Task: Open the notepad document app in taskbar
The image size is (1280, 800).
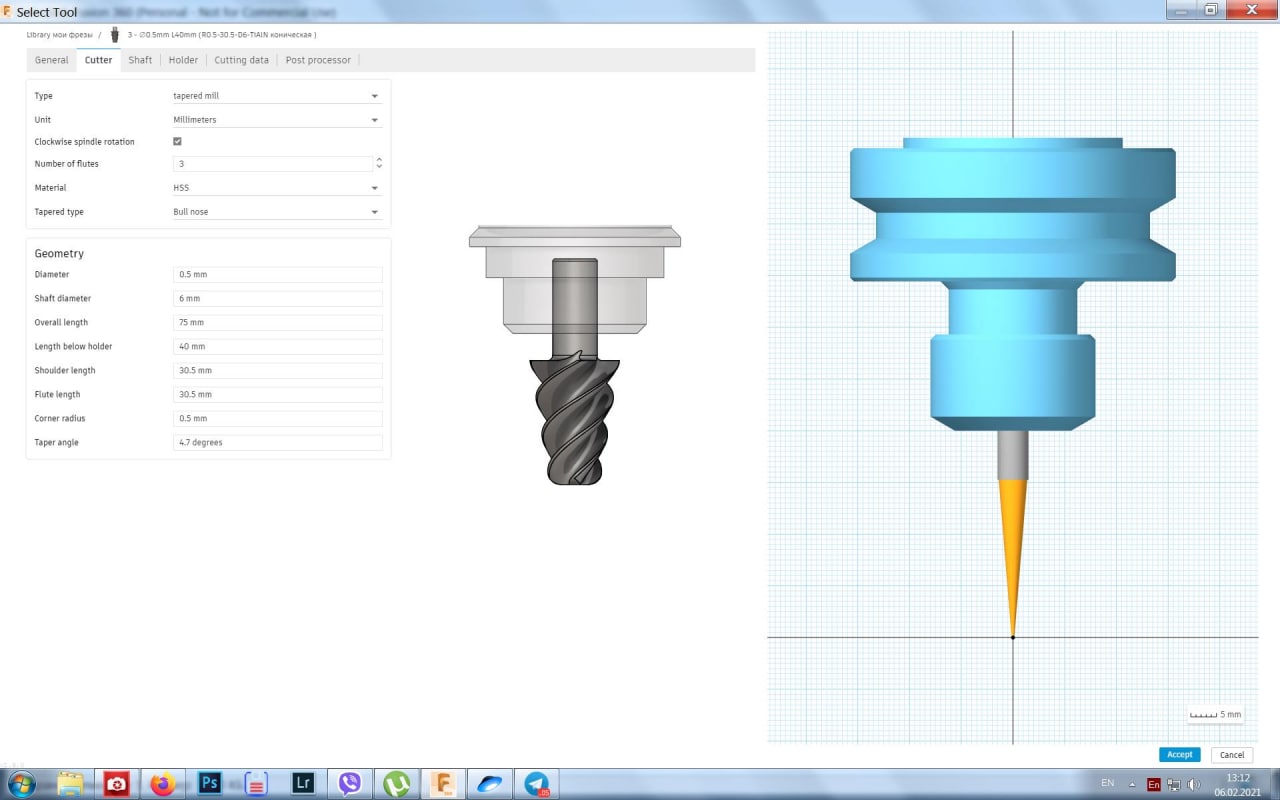Action: click(256, 783)
